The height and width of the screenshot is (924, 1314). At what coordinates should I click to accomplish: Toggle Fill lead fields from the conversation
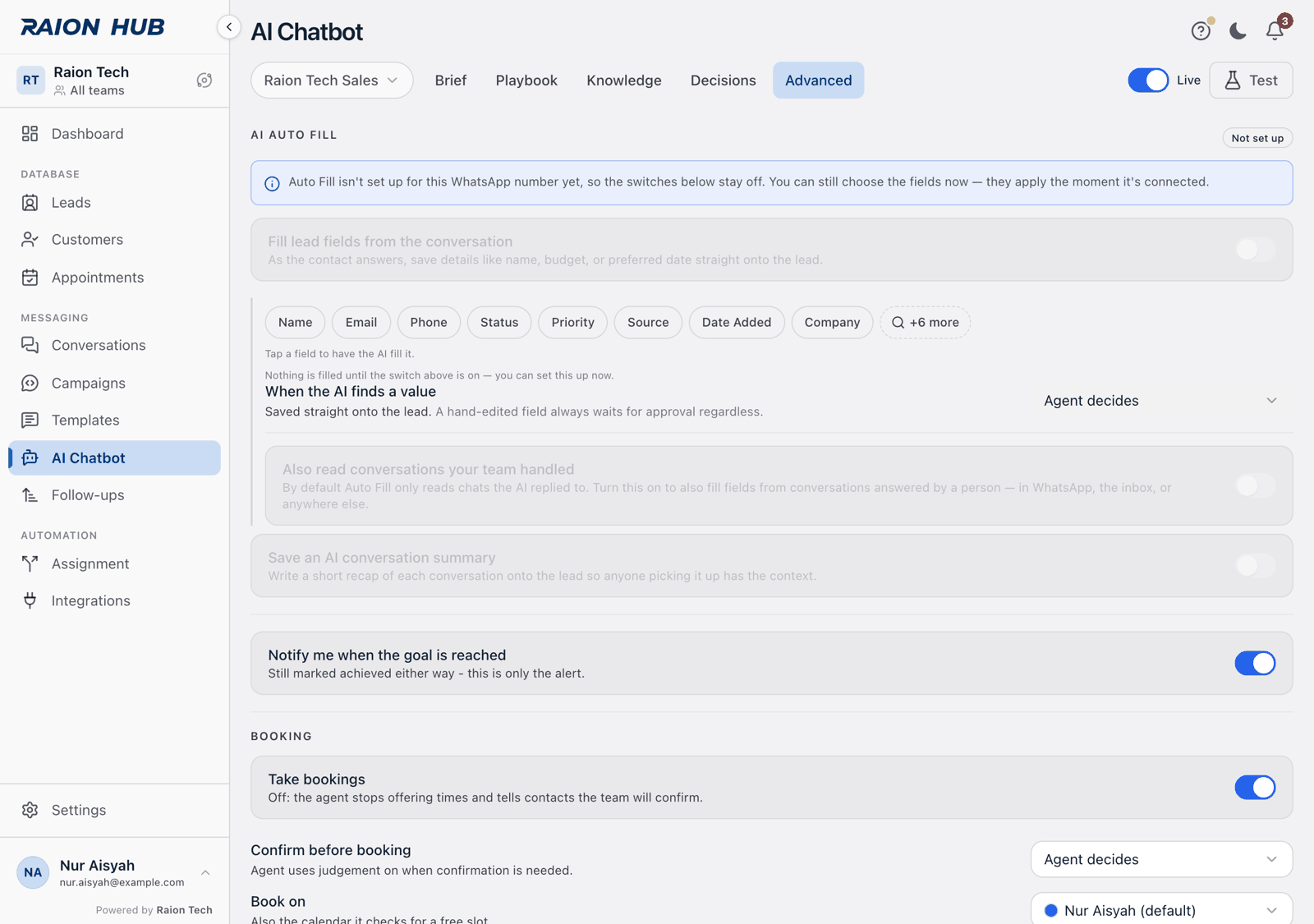[x=1255, y=250]
